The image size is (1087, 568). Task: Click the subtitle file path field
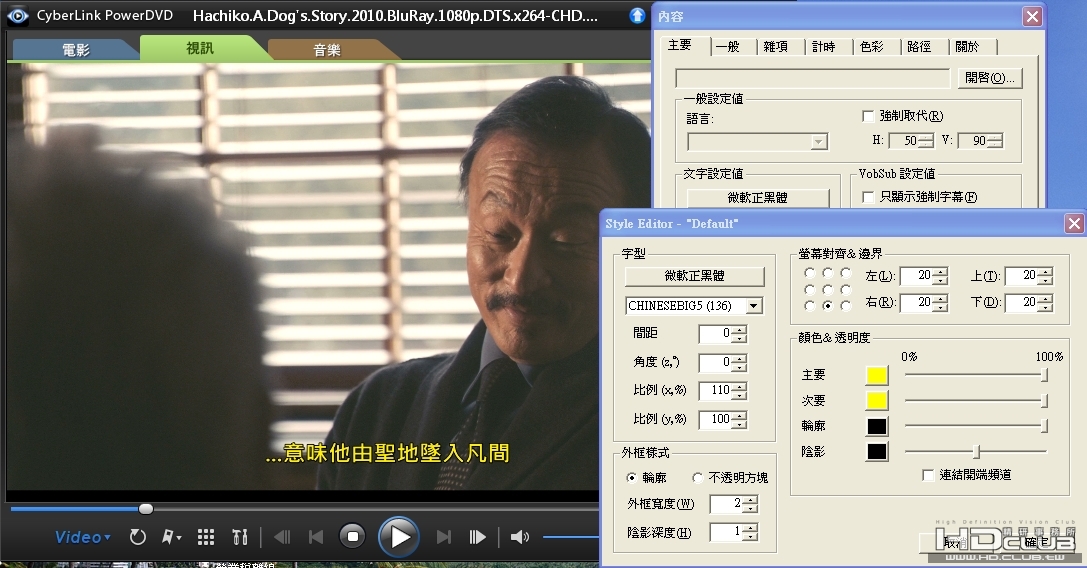[x=812, y=78]
